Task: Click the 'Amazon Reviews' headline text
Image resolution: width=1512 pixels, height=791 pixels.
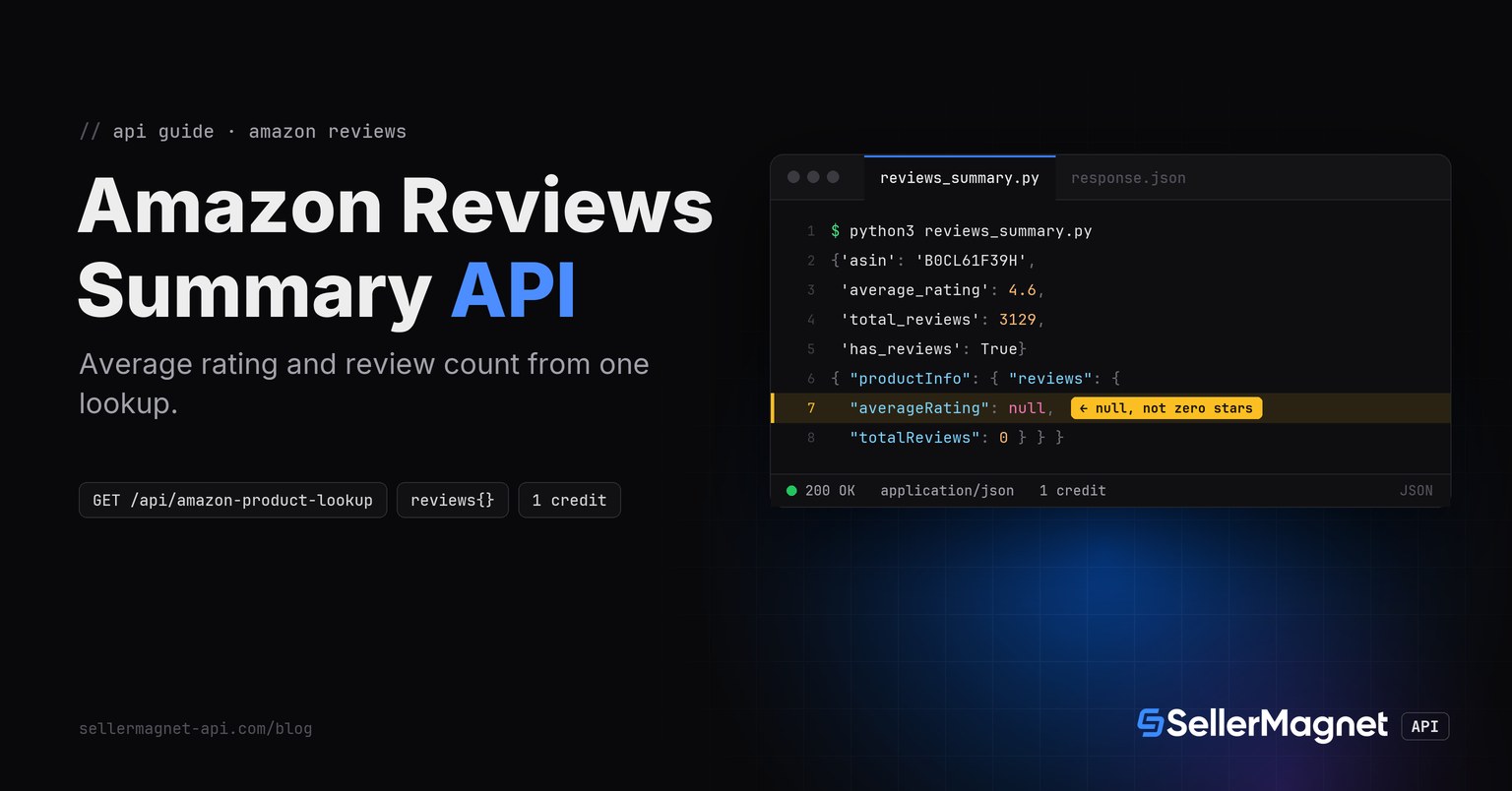Action: 395,207
